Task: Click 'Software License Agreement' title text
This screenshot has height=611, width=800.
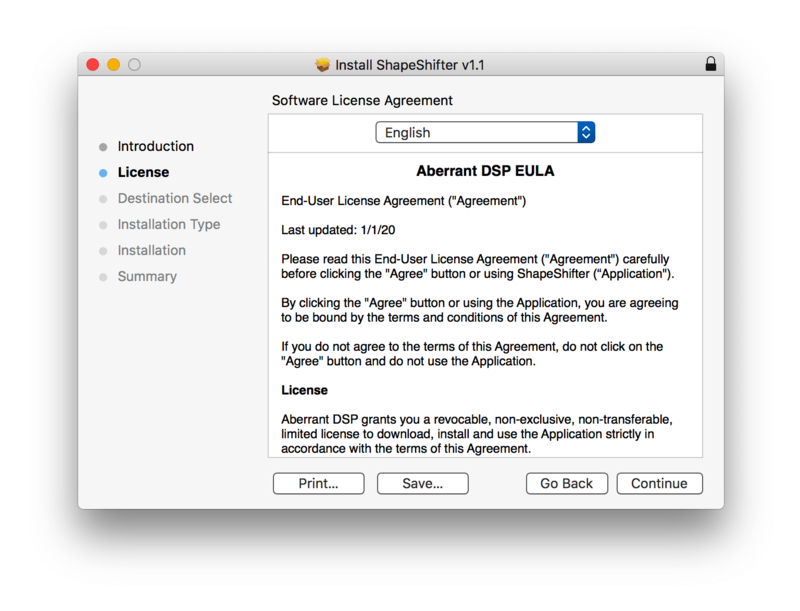Action: [x=362, y=100]
